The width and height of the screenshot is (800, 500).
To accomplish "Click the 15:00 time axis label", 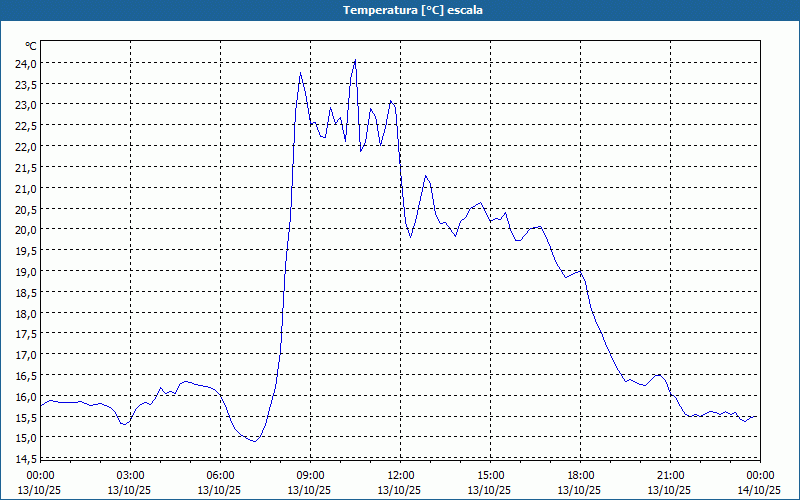I will pos(490,476).
